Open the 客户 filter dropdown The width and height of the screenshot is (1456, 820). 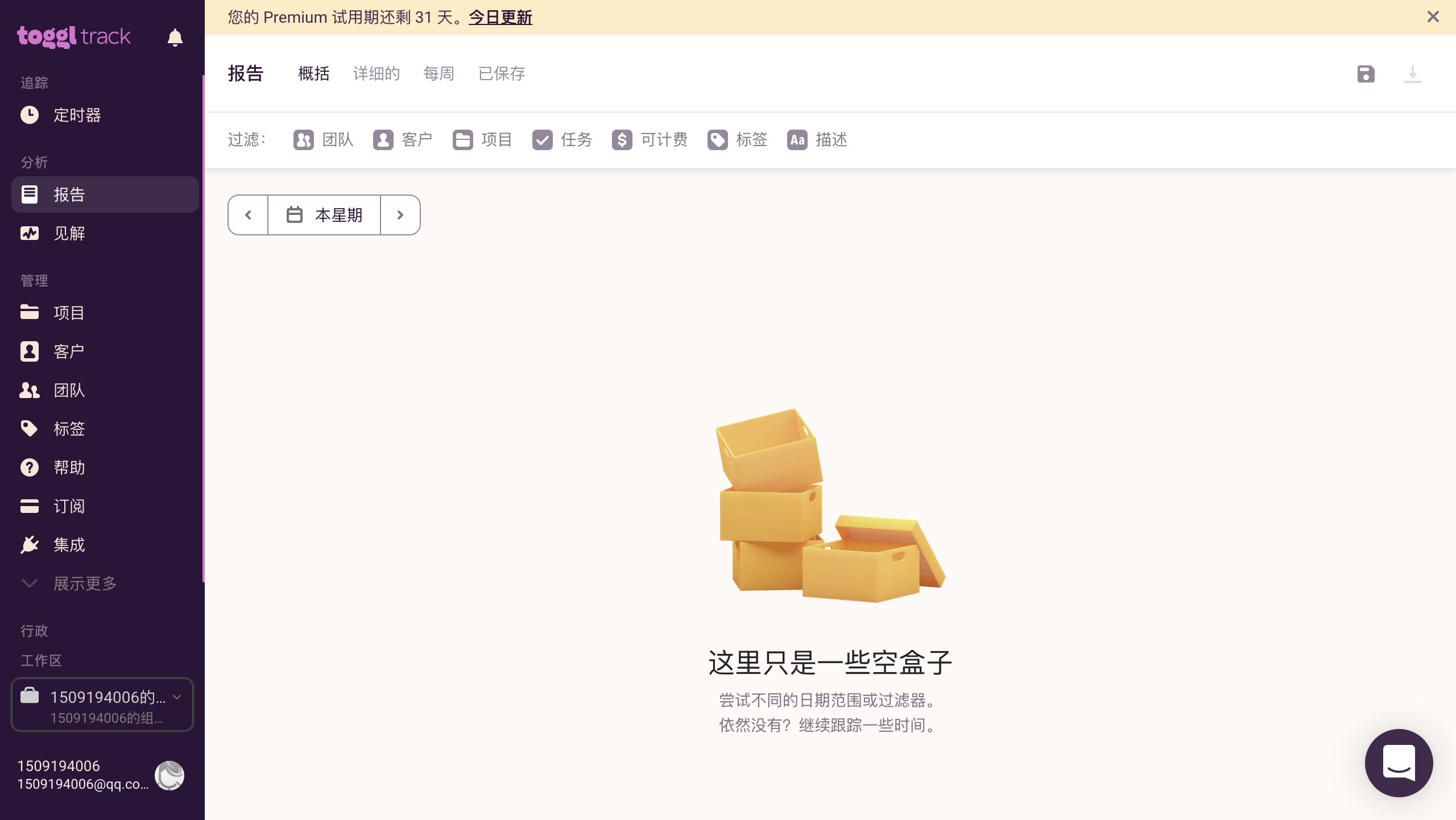403,140
